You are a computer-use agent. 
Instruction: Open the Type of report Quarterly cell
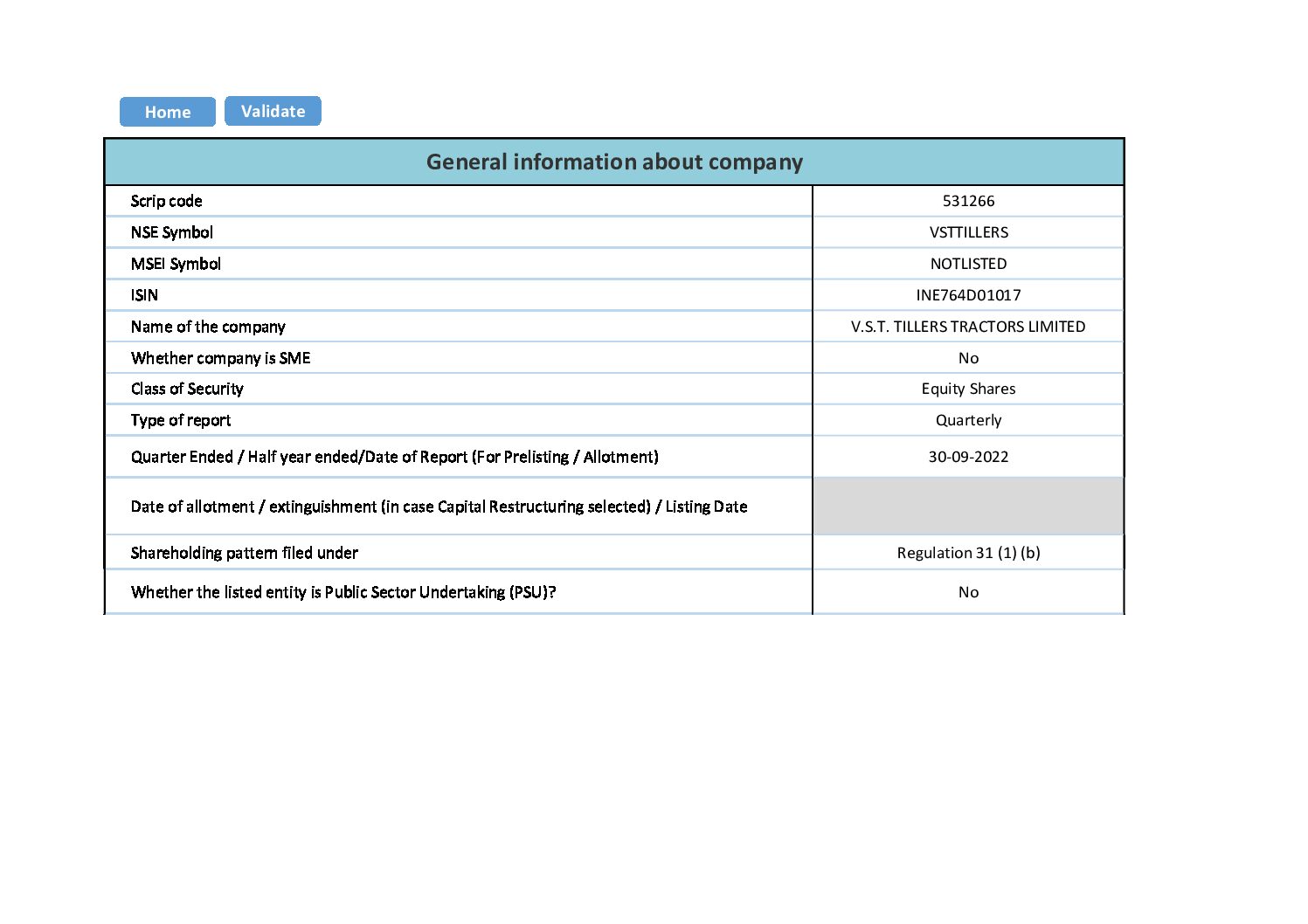pos(967,420)
